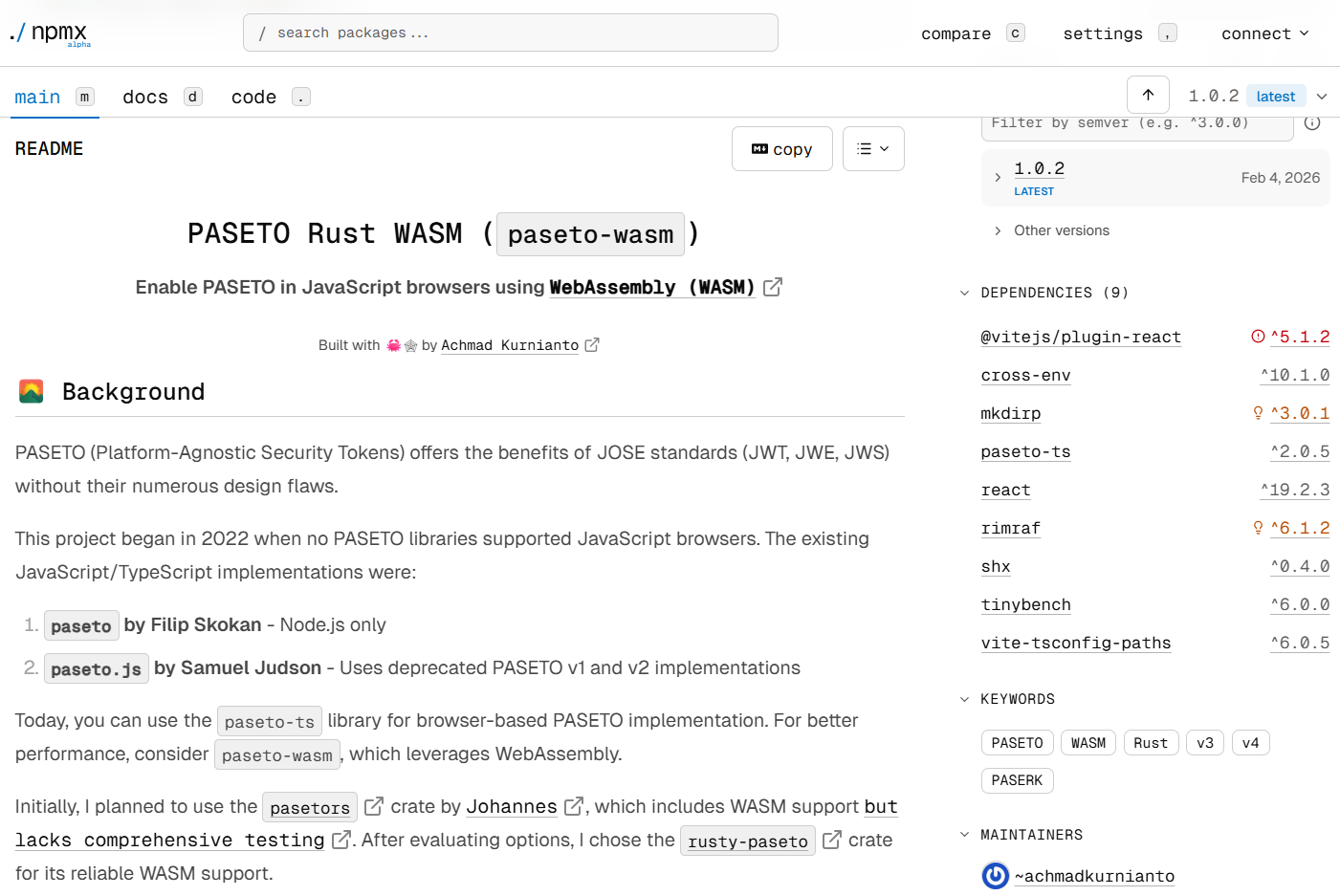Click the npmx logo
Image resolution: width=1340 pixels, height=896 pixels.
50,33
